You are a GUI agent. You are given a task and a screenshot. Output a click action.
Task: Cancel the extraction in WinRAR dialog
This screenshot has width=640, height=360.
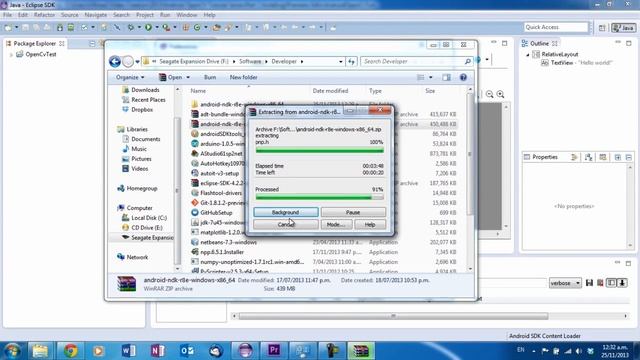coord(285,224)
